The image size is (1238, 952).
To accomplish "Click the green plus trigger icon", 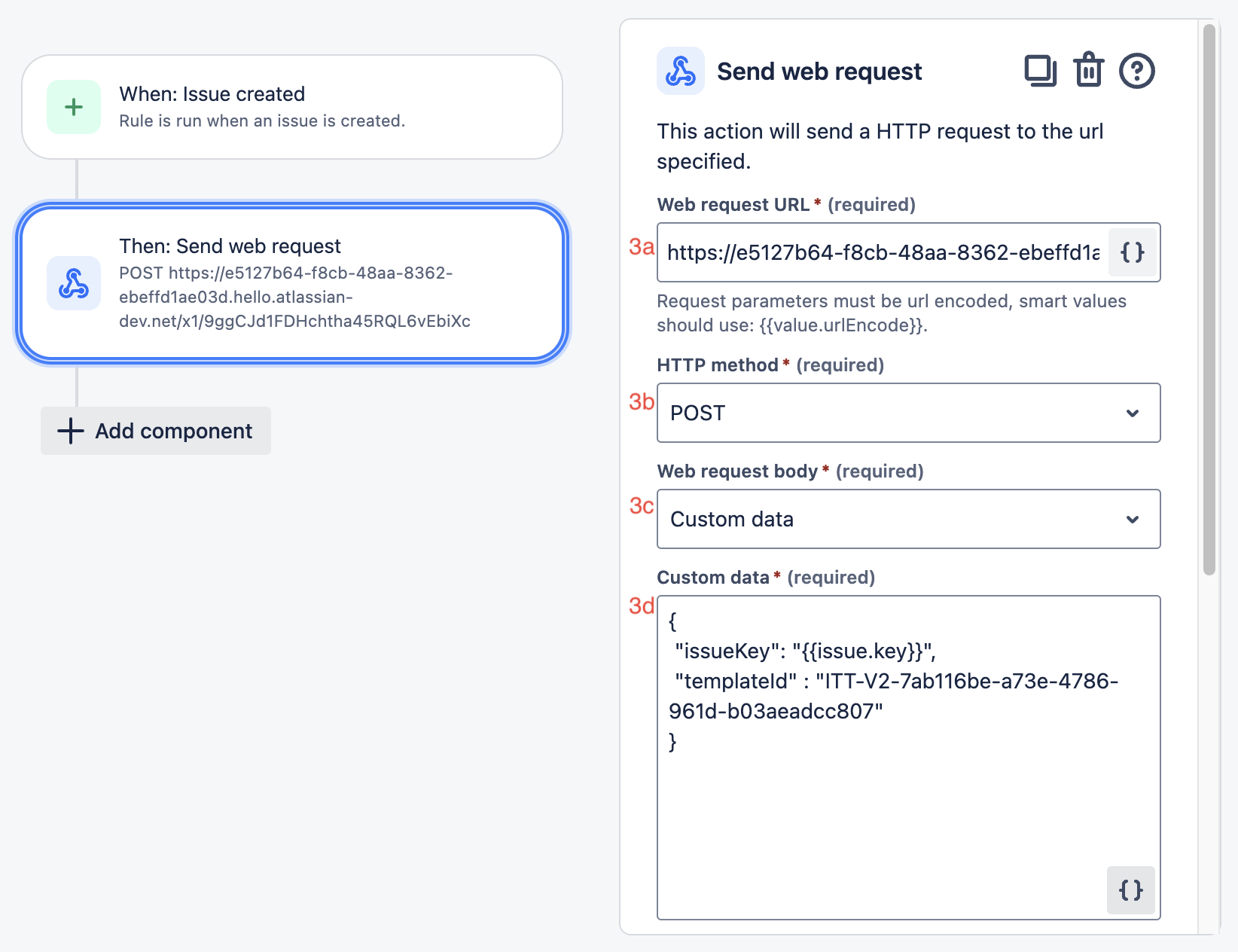I will coord(74,107).
